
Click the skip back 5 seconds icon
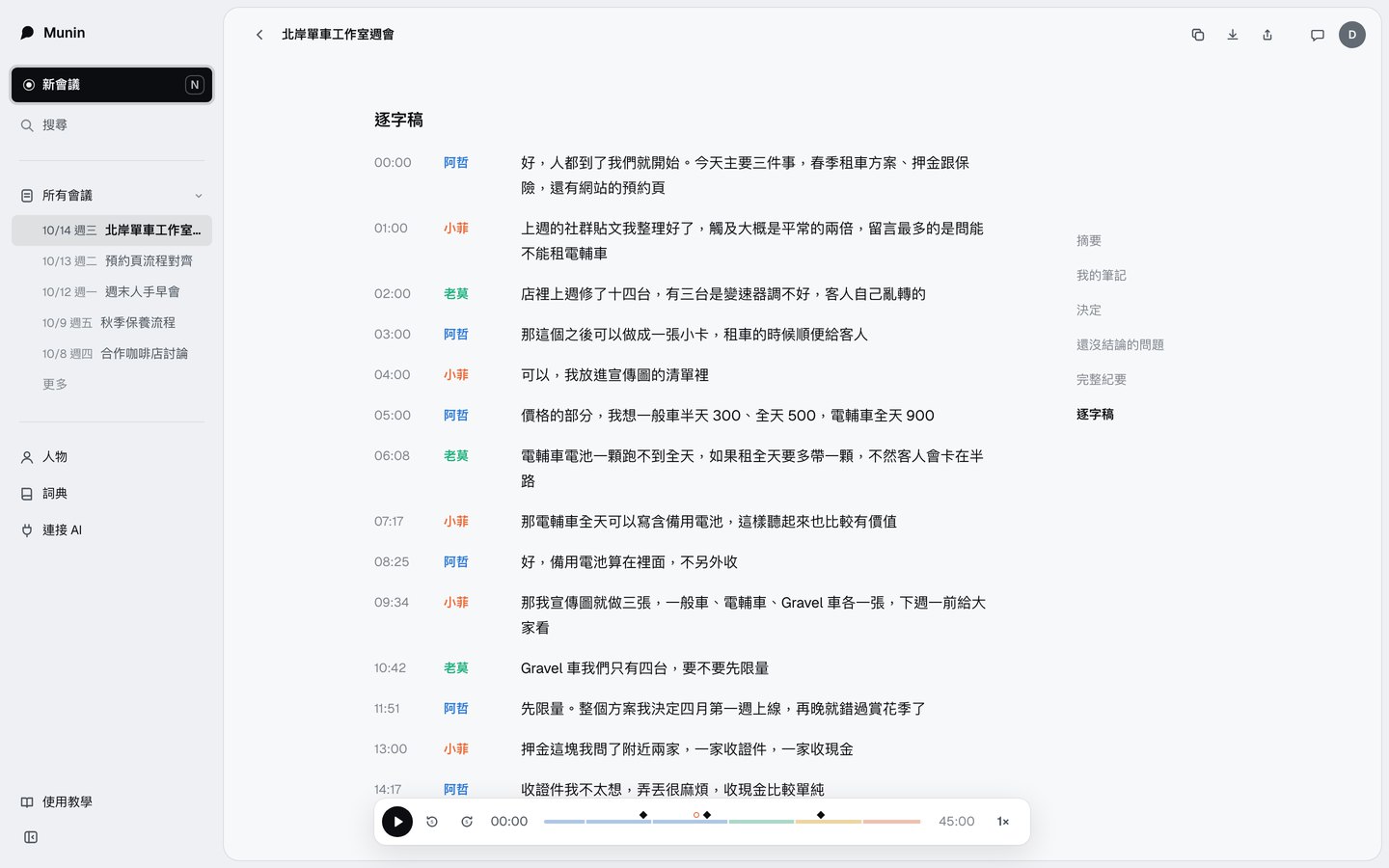pyautogui.click(x=432, y=822)
